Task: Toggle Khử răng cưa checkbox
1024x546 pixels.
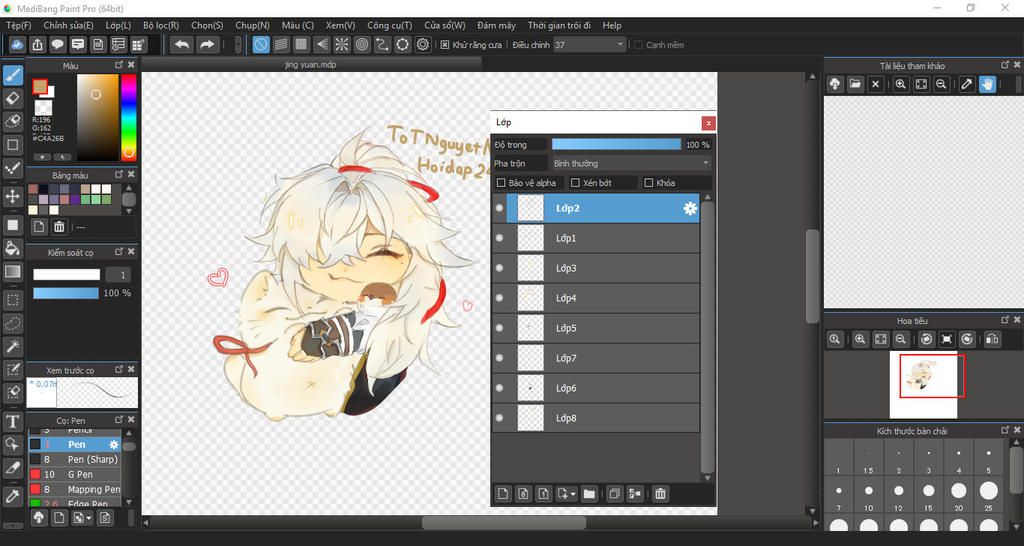Action: pos(445,45)
